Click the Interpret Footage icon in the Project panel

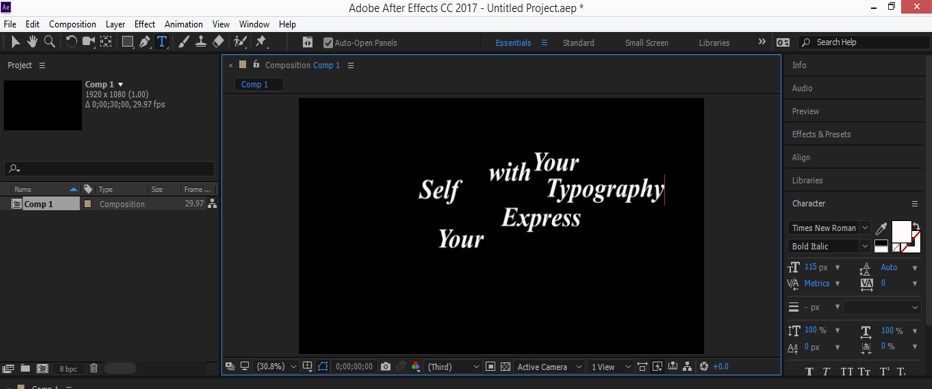(8, 368)
